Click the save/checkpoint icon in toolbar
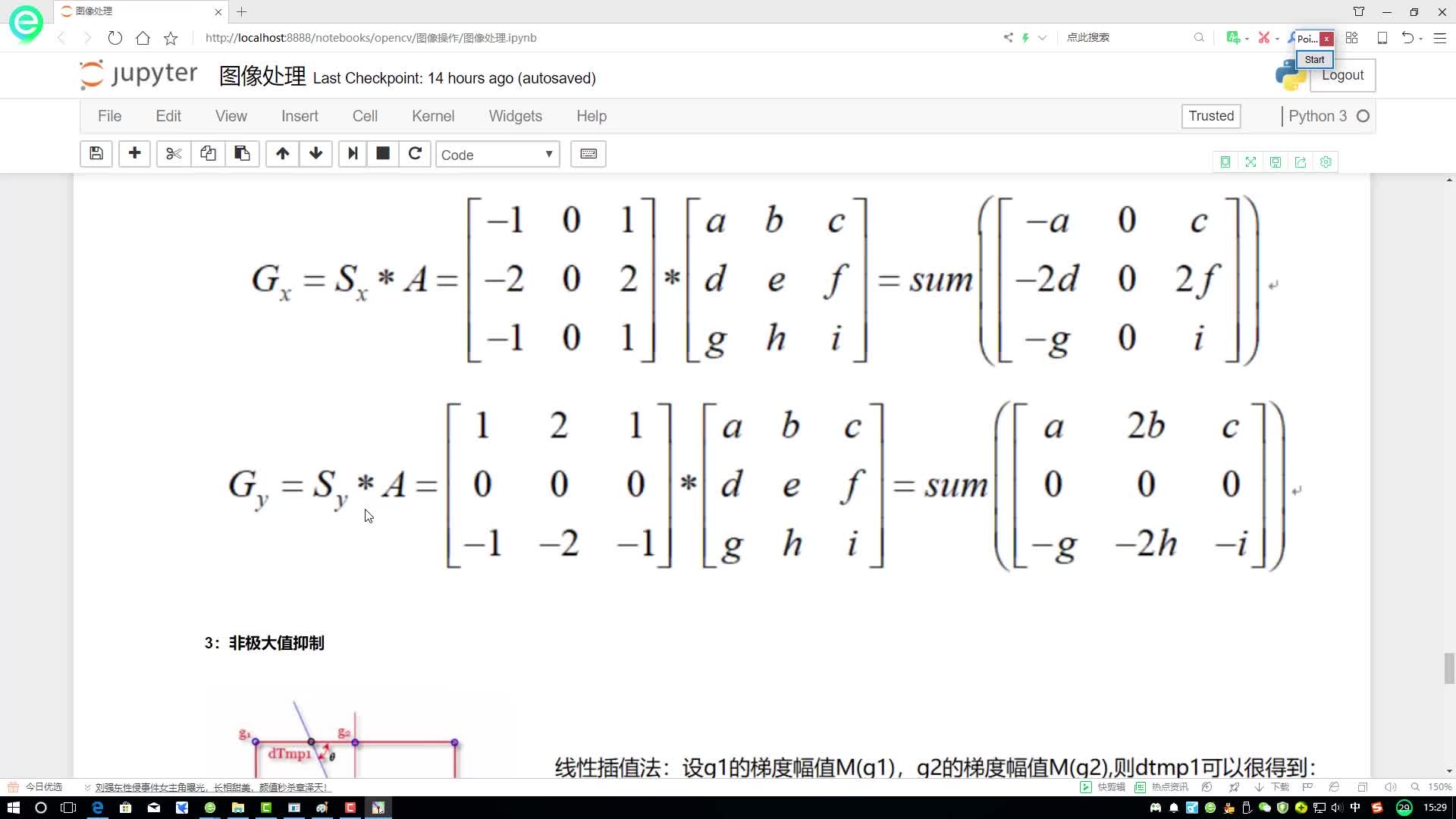This screenshot has width=1456, height=819. click(x=96, y=153)
